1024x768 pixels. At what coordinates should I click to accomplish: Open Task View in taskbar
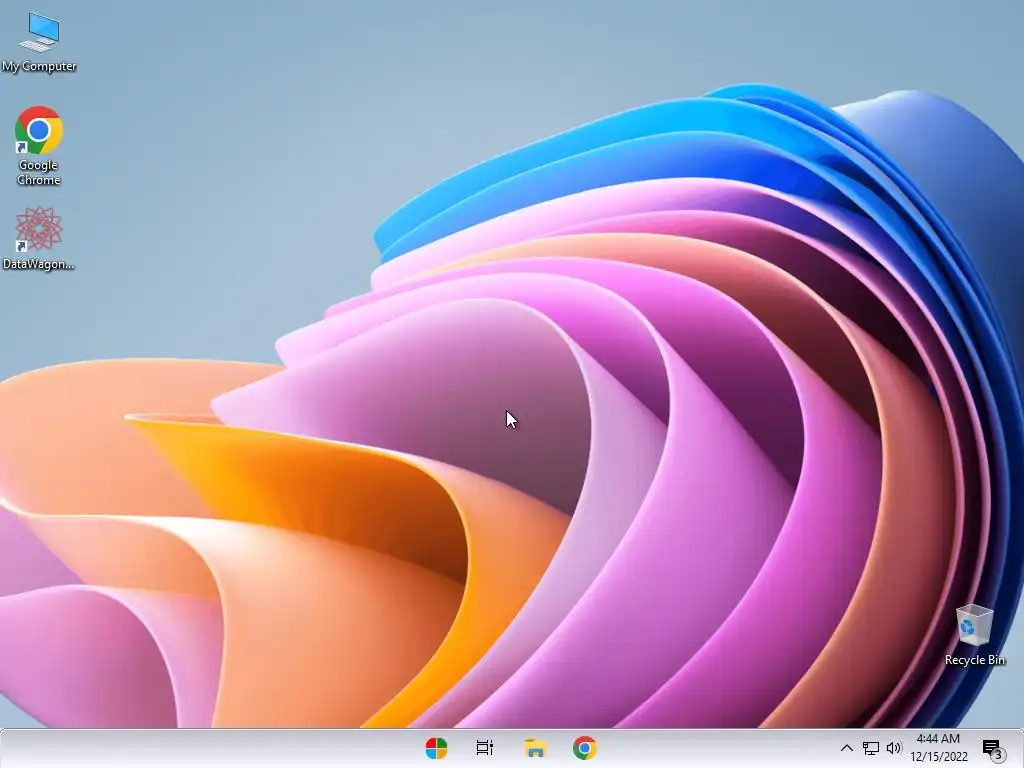485,748
